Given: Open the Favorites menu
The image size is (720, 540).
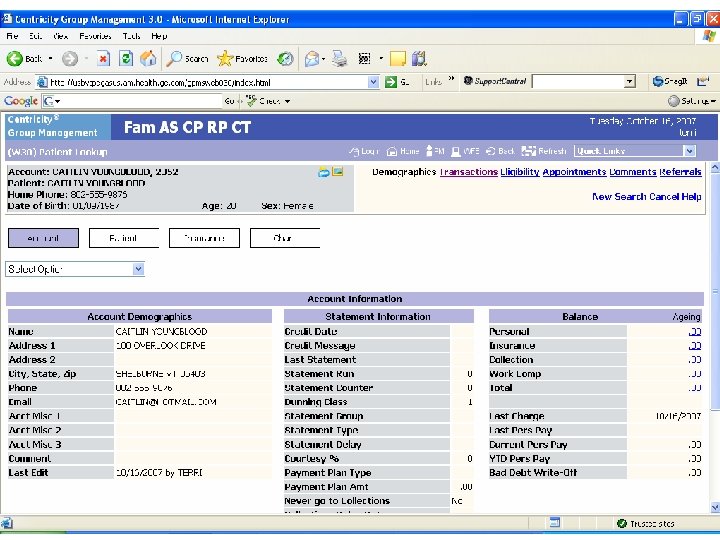Looking at the screenshot, I should (x=95, y=36).
